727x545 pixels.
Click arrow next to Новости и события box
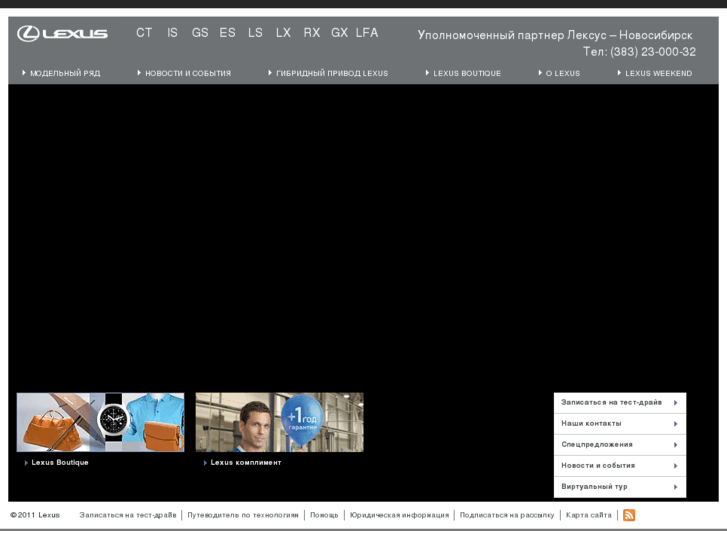pos(676,466)
